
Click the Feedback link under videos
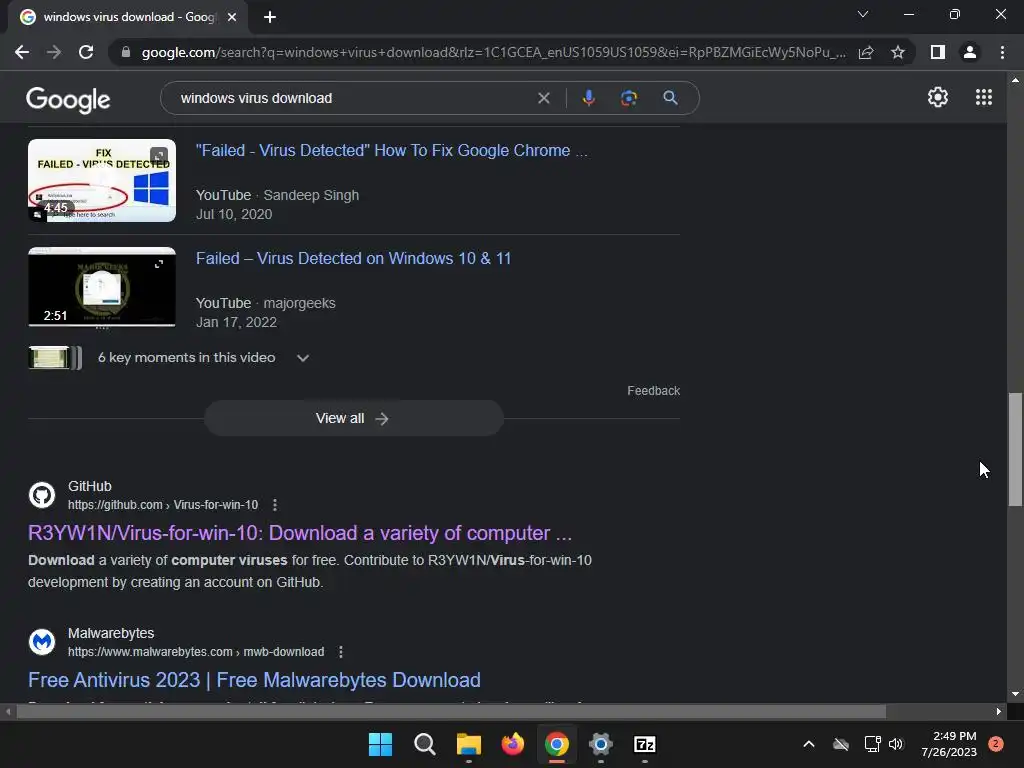[x=653, y=391]
